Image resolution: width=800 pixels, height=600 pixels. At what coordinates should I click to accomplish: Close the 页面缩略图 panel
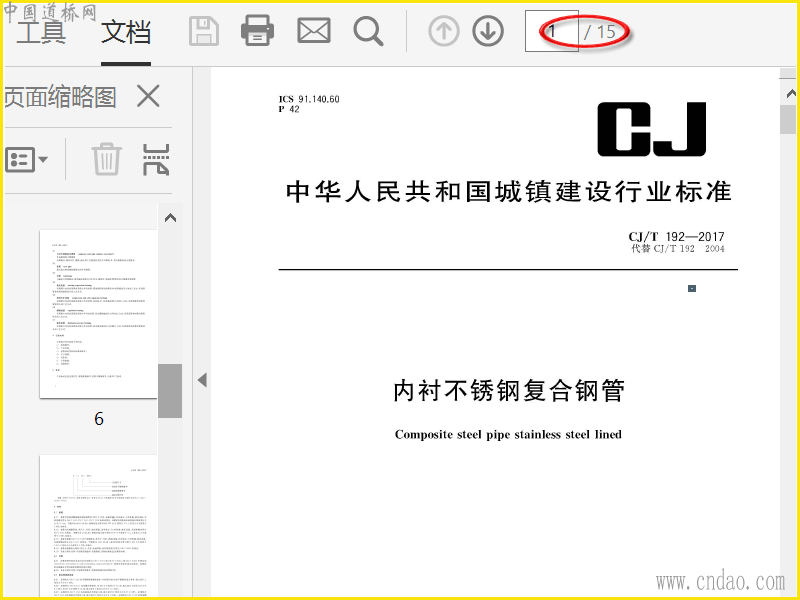(148, 96)
